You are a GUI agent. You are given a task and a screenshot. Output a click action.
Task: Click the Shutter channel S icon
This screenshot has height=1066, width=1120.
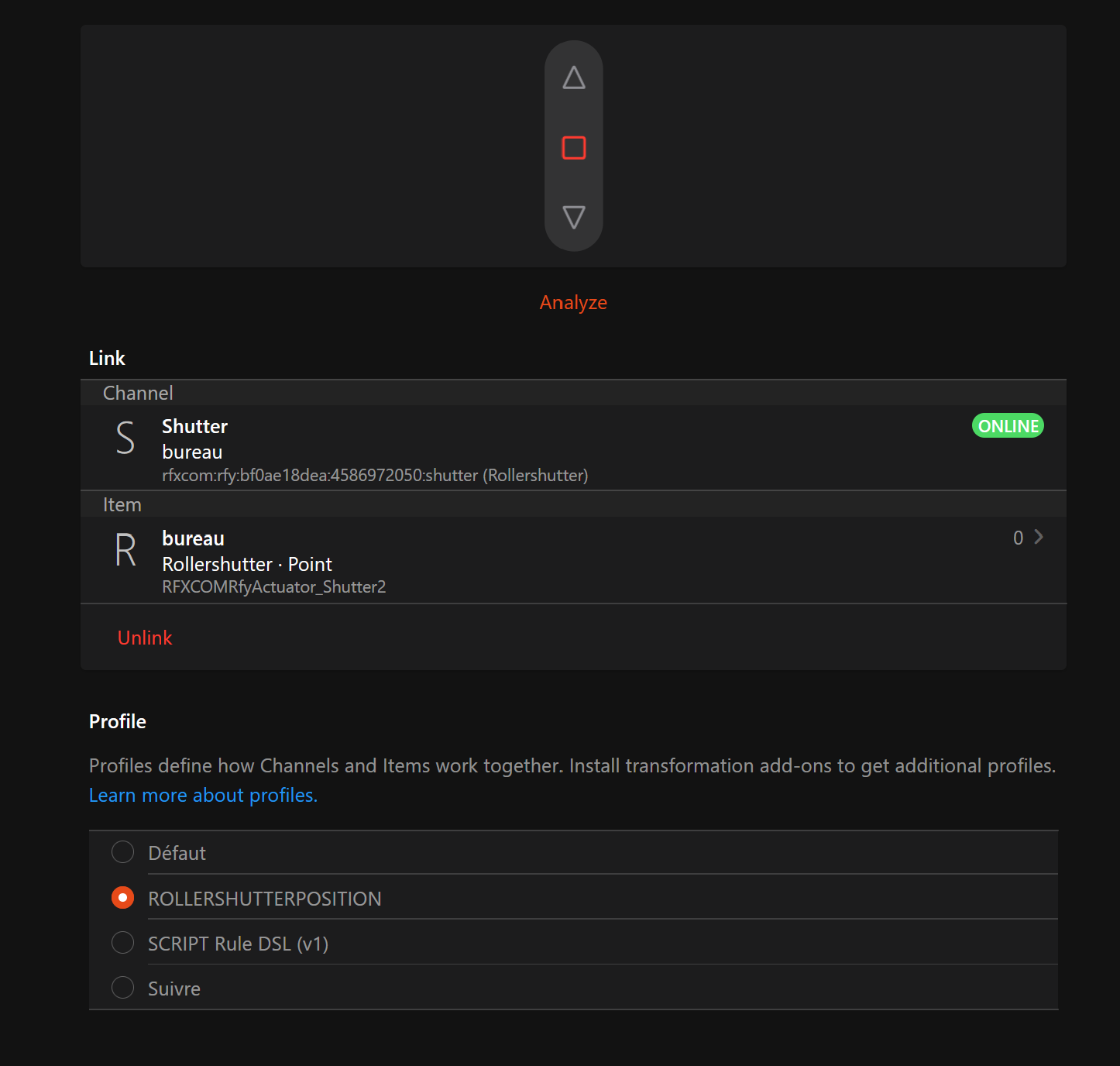point(125,438)
